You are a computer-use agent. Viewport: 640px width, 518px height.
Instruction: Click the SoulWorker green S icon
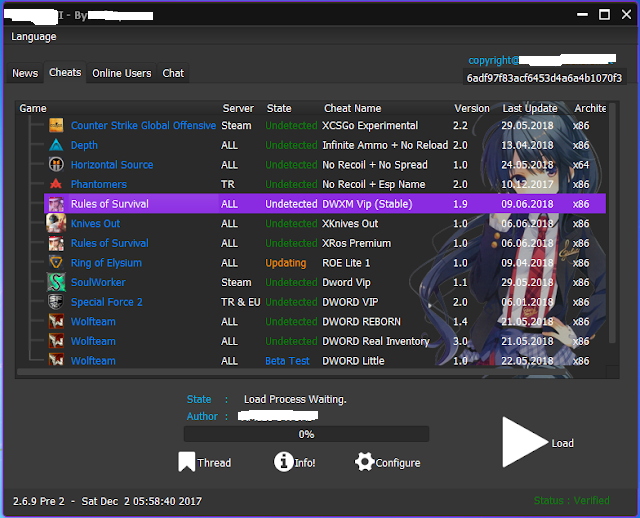[x=56, y=282]
